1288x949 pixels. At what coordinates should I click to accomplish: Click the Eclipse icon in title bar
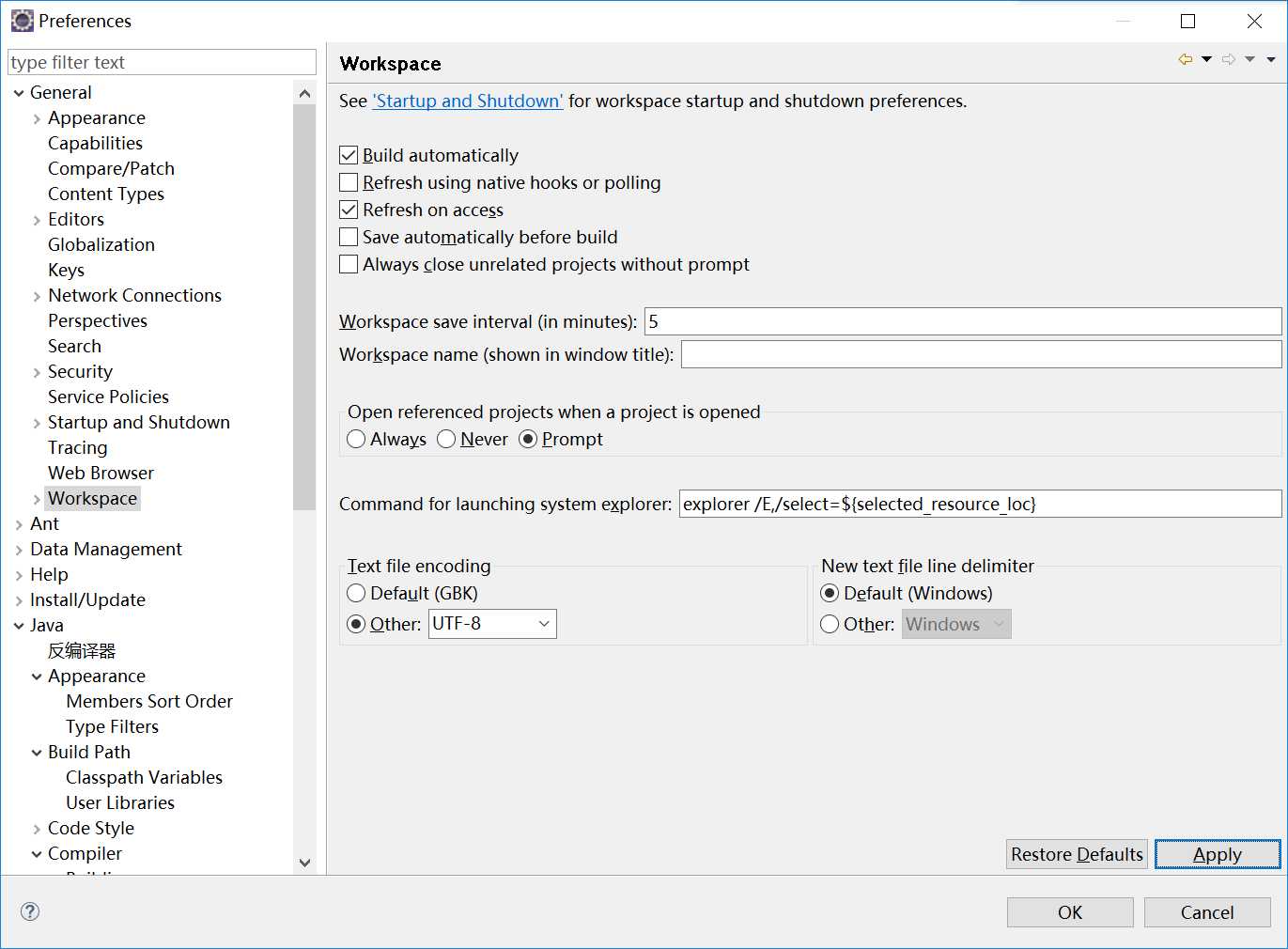pyautogui.click(x=22, y=21)
